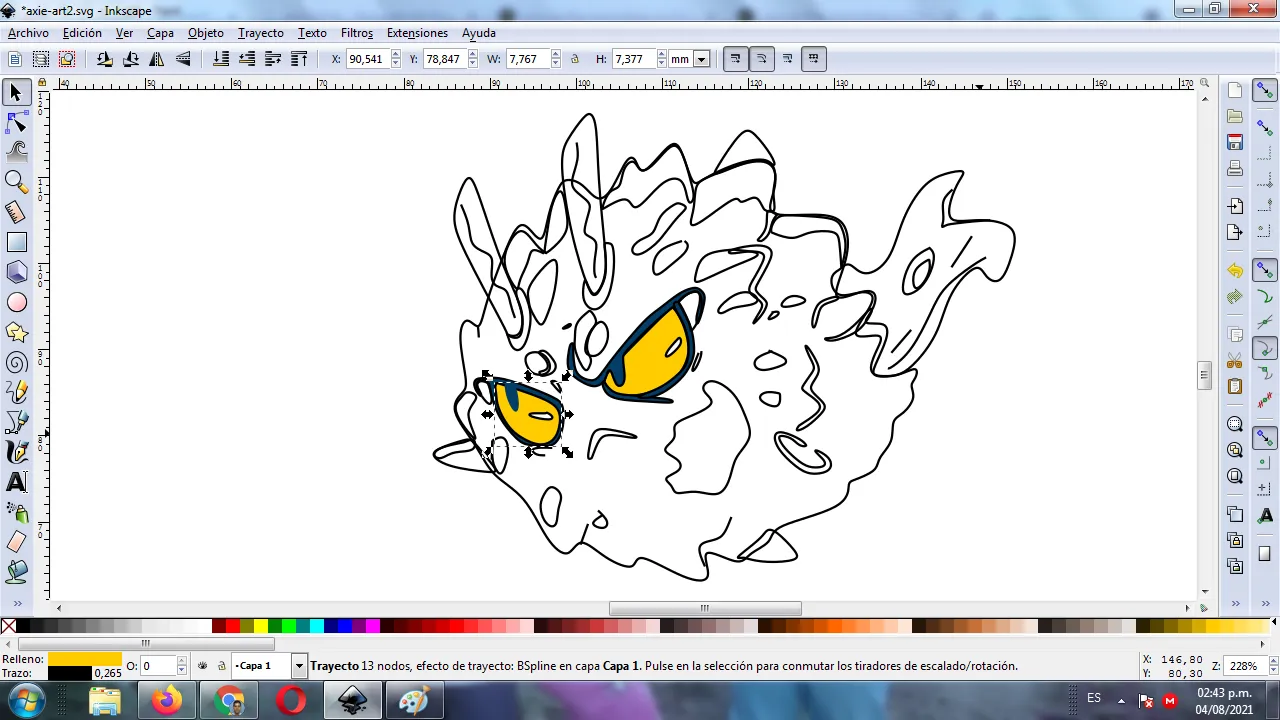Open the Extensiones menu
1280x720 pixels.
417,33
